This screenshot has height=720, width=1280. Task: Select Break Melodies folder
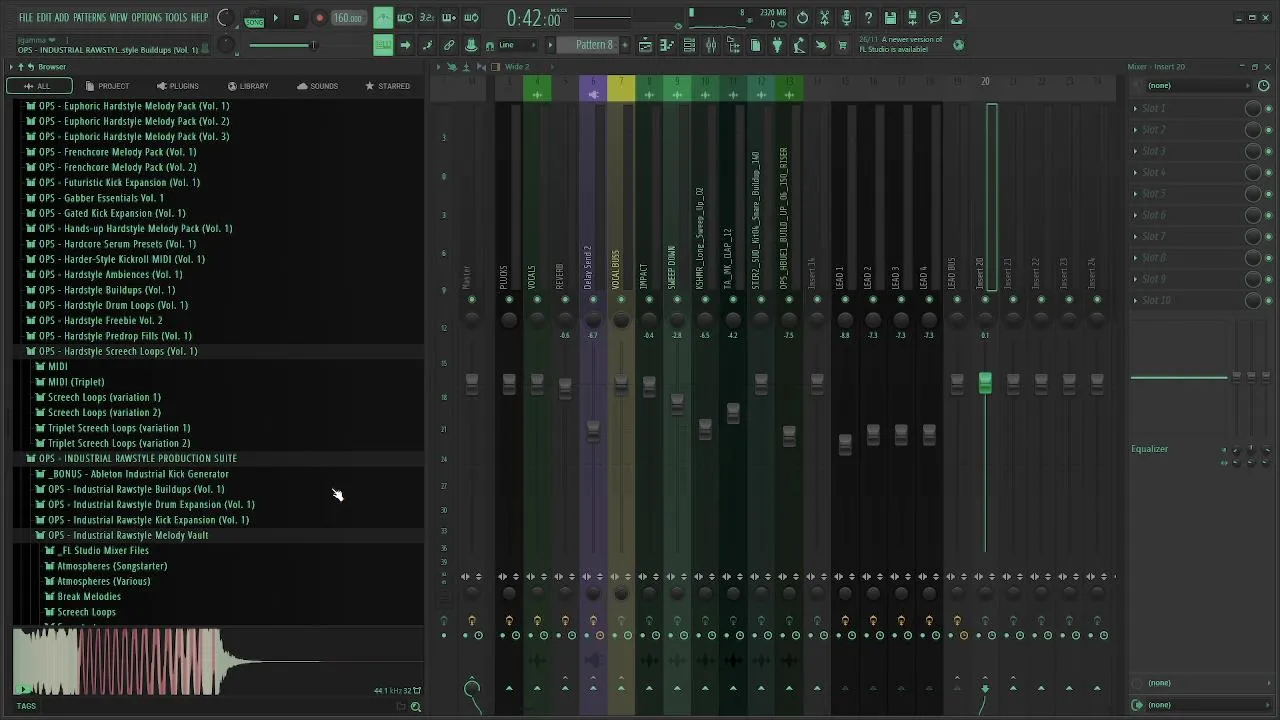(x=88, y=596)
